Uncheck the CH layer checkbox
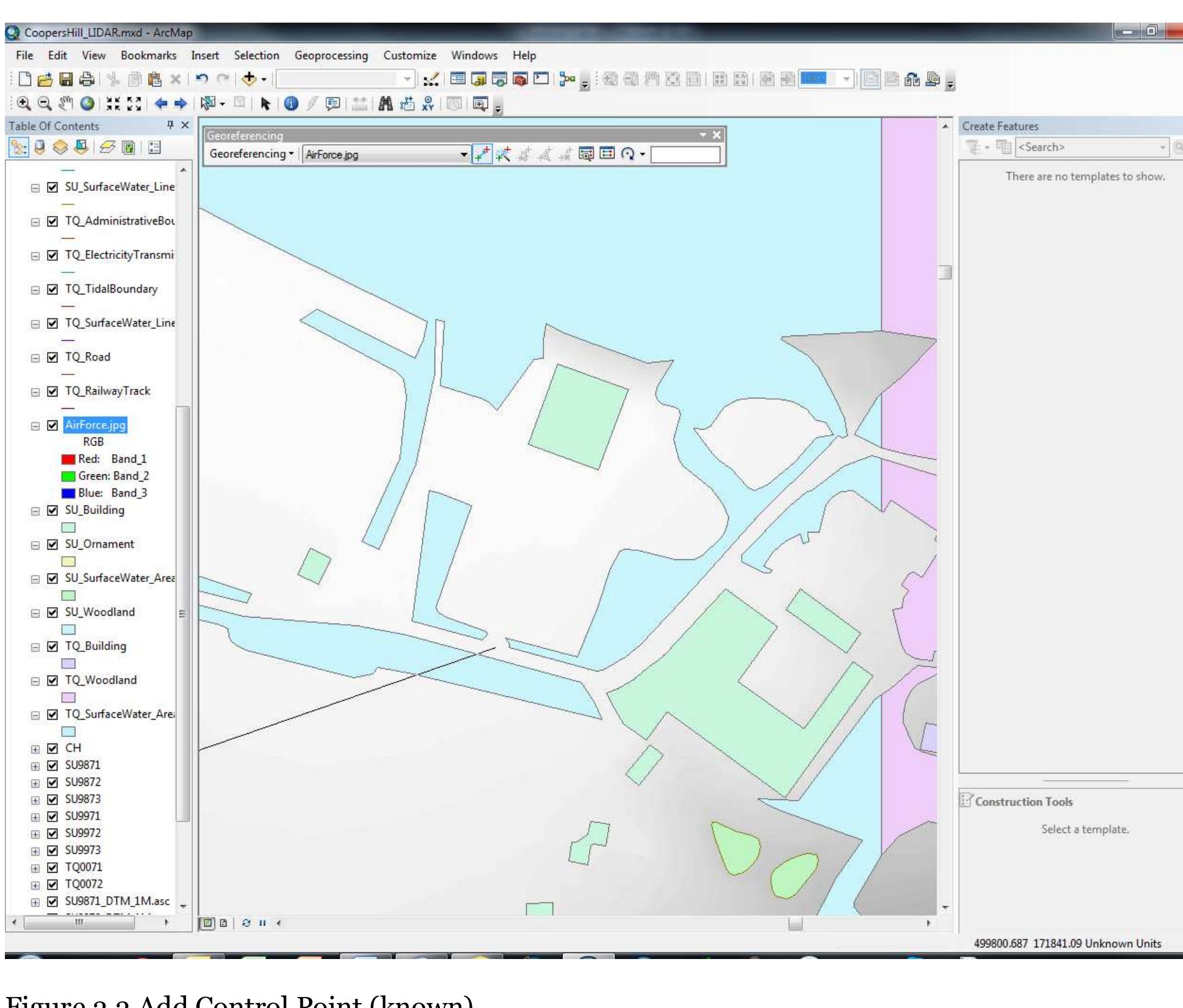 (53, 749)
